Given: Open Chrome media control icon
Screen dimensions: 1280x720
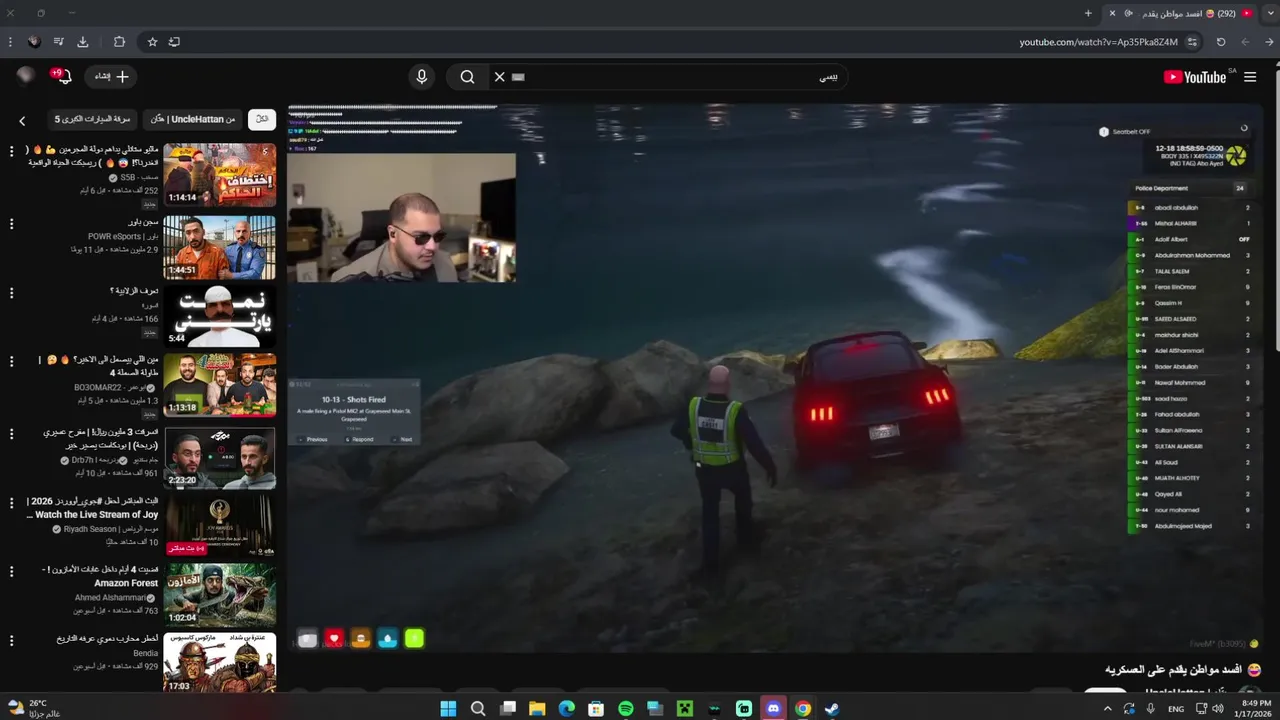Looking at the screenshot, I should click(x=59, y=42).
